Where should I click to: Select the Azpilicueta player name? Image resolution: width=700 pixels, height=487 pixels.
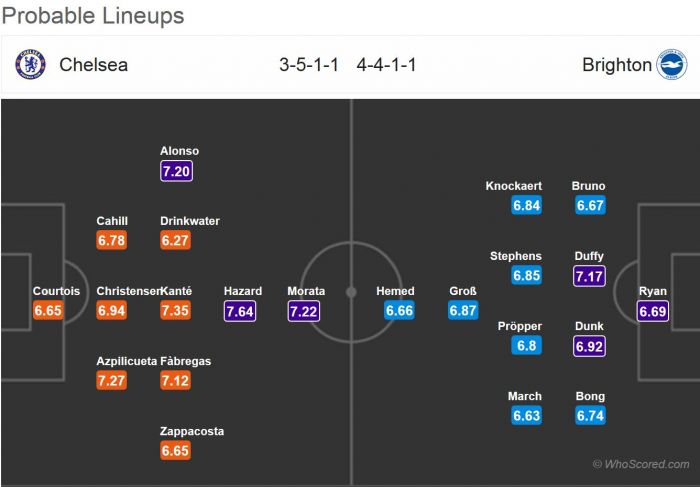point(125,361)
